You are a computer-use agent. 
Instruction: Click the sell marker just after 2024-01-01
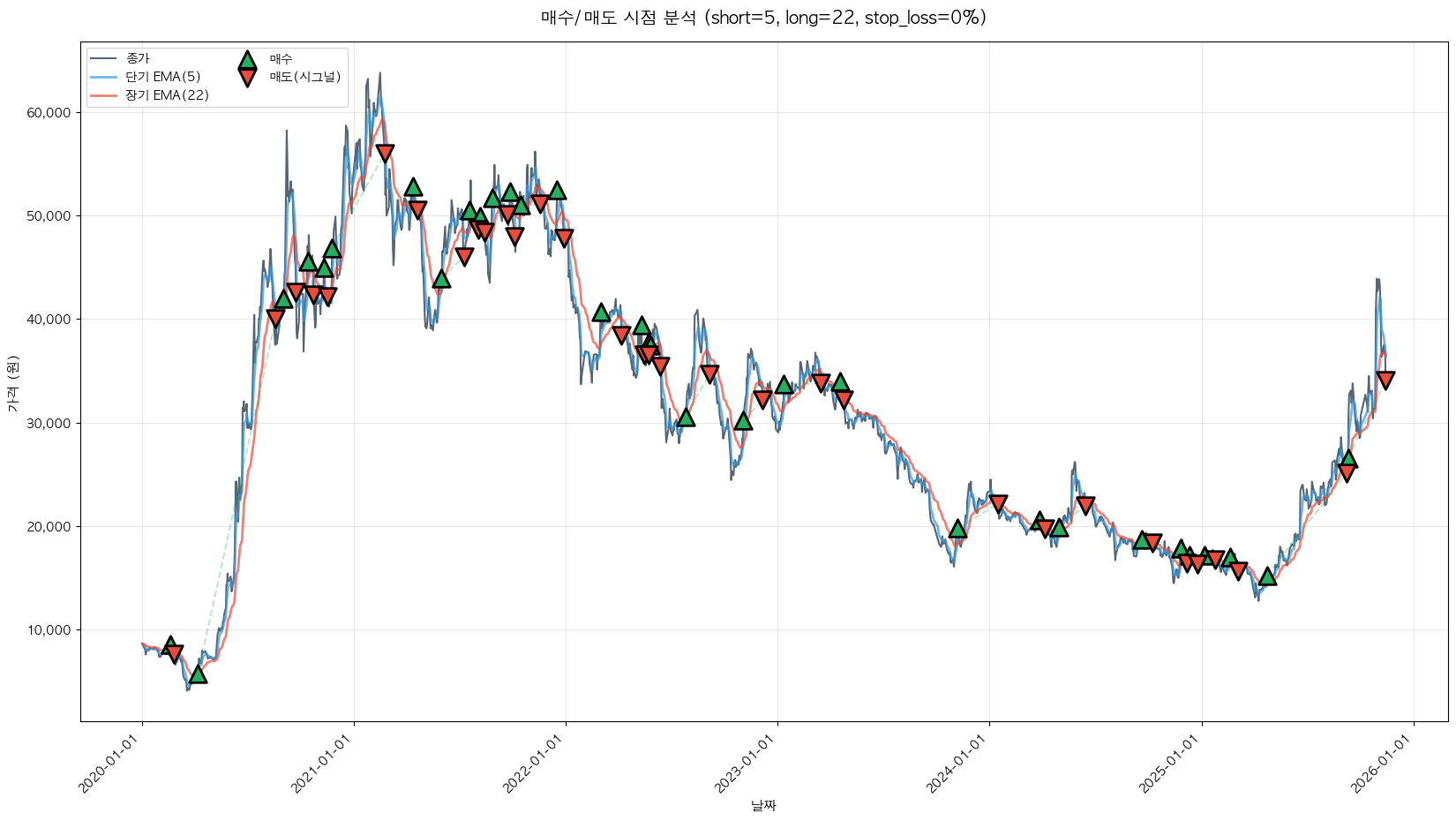998,503
